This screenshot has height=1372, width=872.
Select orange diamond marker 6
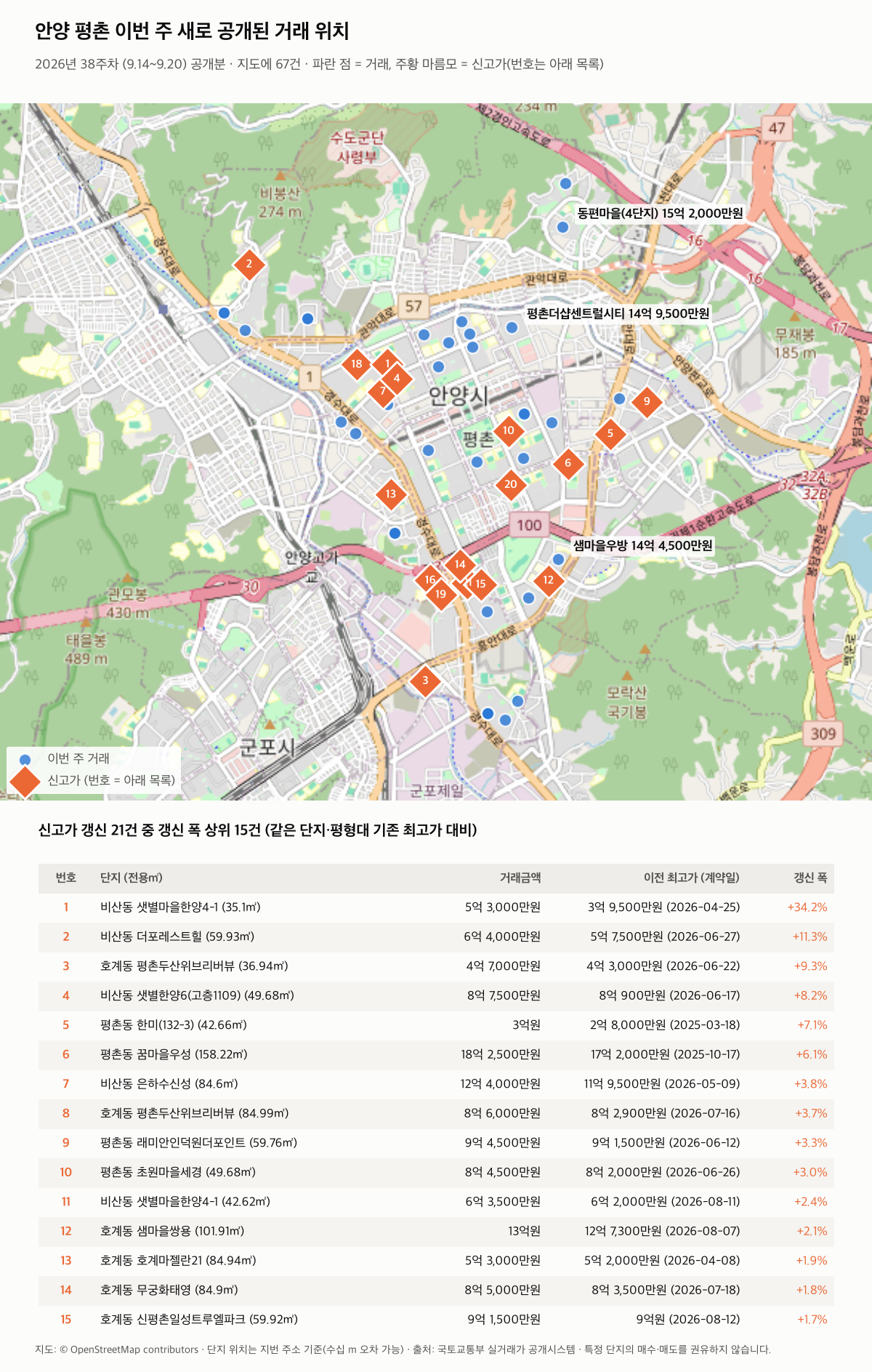click(x=568, y=463)
